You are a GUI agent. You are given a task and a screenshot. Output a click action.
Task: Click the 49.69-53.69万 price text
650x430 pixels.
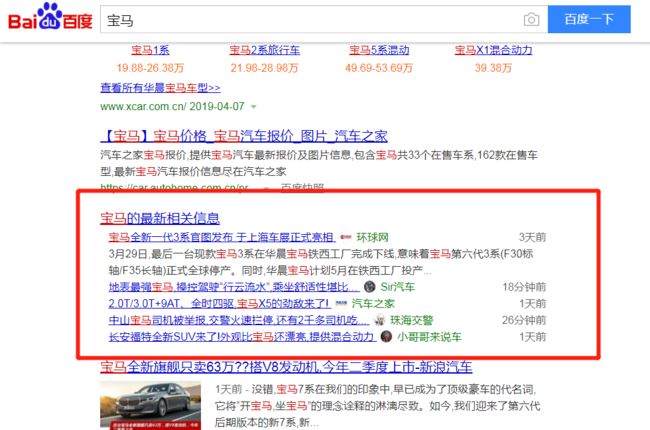pos(379,68)
